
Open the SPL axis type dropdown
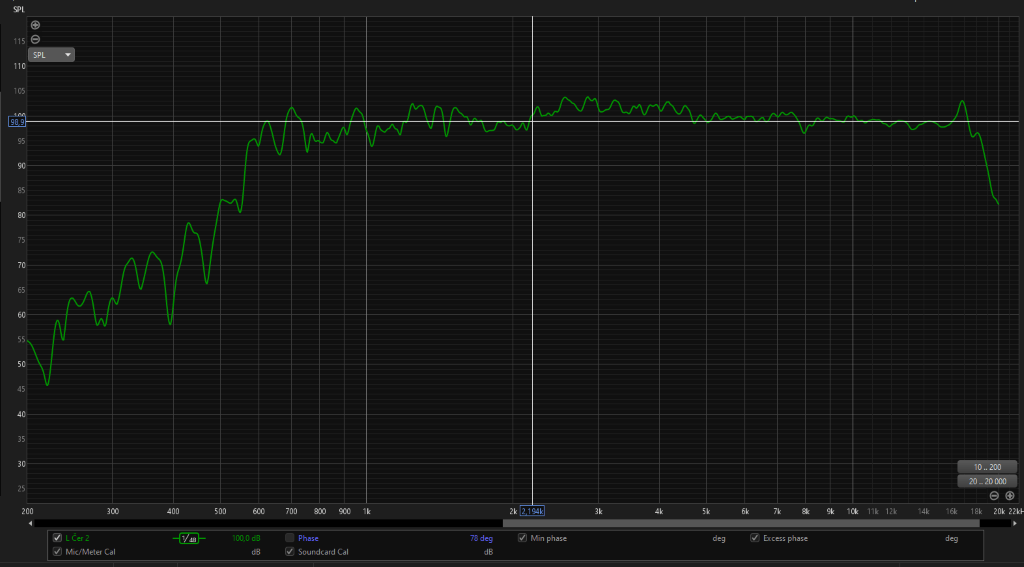tap(51, 55)
